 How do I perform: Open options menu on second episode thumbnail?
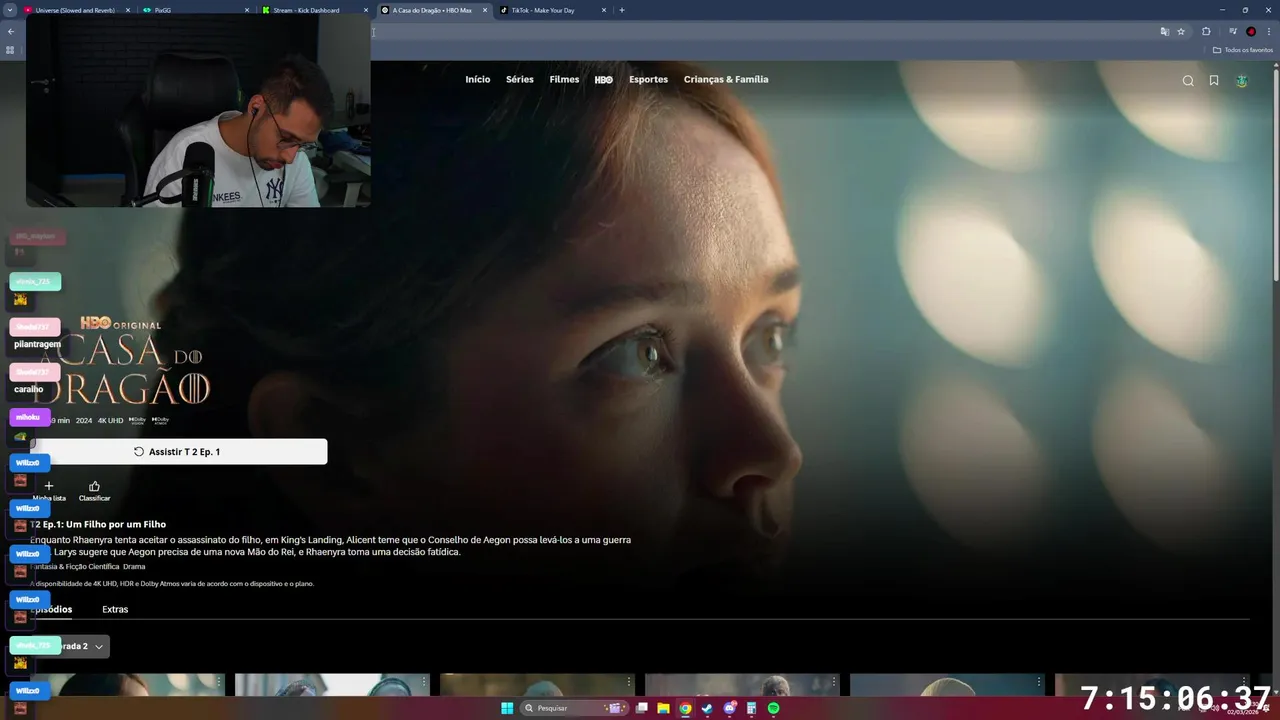pyautogui.click(x=424, y=681)
